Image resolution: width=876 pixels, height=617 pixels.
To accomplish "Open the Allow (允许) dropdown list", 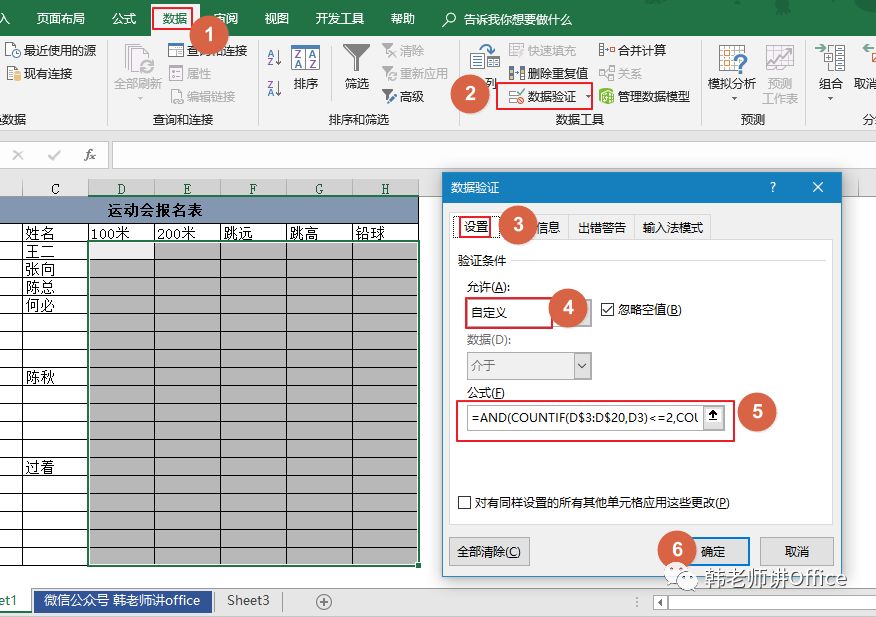I will 581,313.
